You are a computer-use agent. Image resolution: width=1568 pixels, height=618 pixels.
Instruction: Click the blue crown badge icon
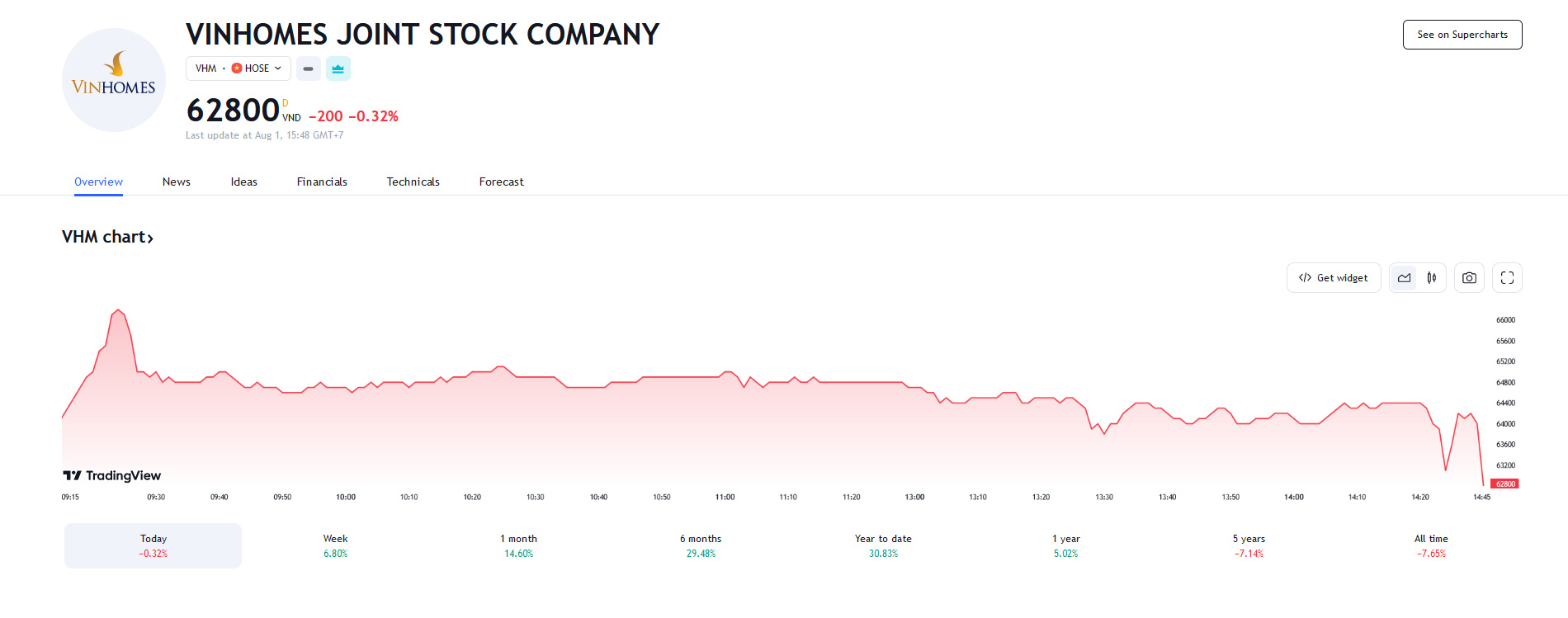pos(338,68)
